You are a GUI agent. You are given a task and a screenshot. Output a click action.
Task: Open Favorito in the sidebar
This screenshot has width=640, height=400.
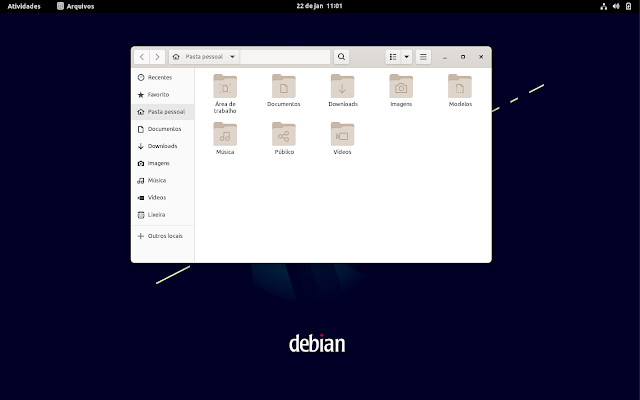pyautogui.click(x=163, y=95)
